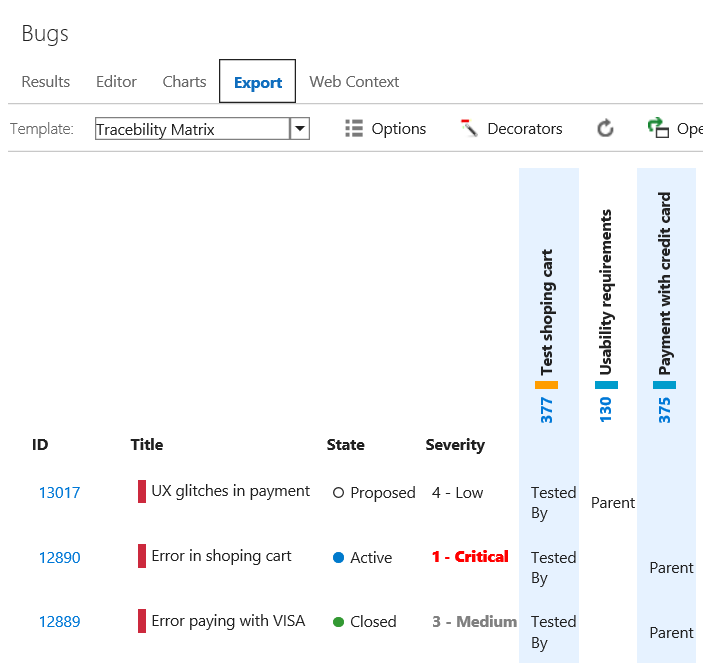Click Tested By cell in row 13017

(553, 503)
